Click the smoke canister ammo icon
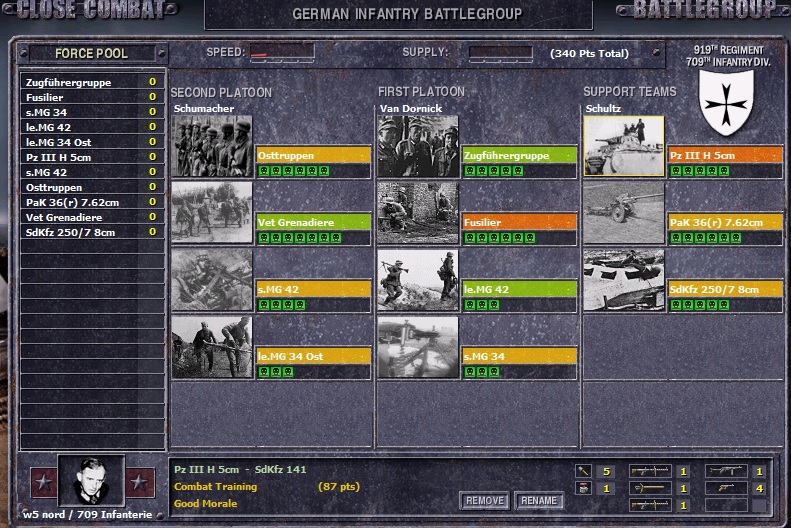This screenshot has width=791, height=528. [x=583, y=488]
